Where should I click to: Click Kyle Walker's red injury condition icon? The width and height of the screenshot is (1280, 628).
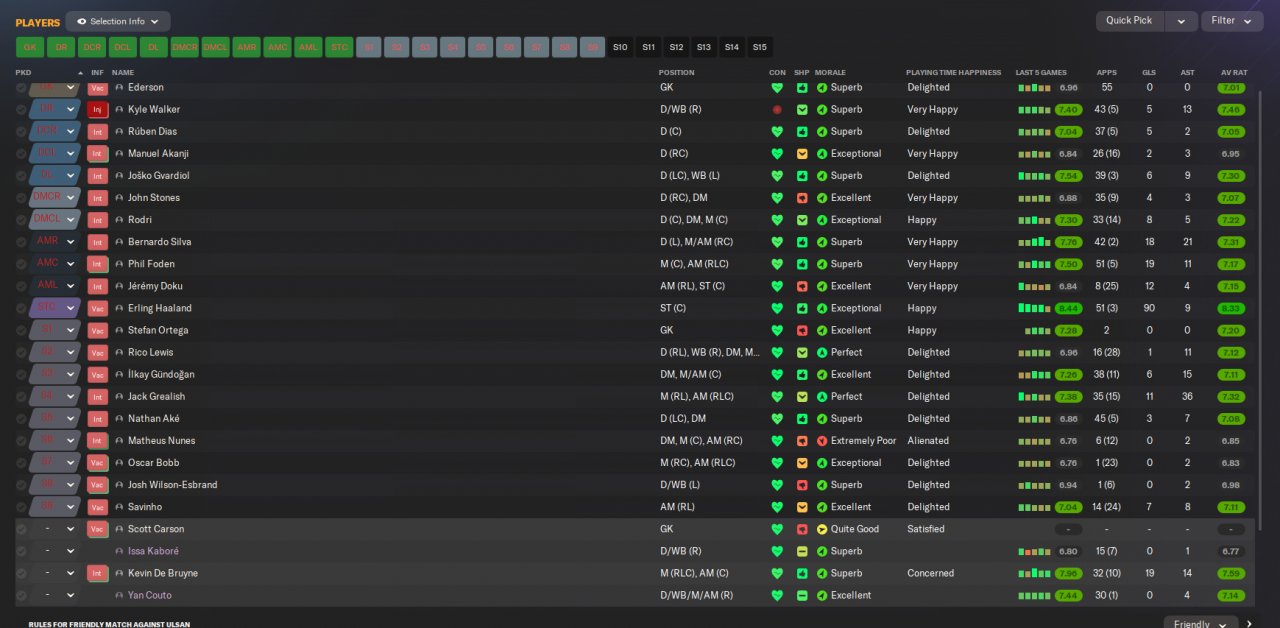click(777, 110)
